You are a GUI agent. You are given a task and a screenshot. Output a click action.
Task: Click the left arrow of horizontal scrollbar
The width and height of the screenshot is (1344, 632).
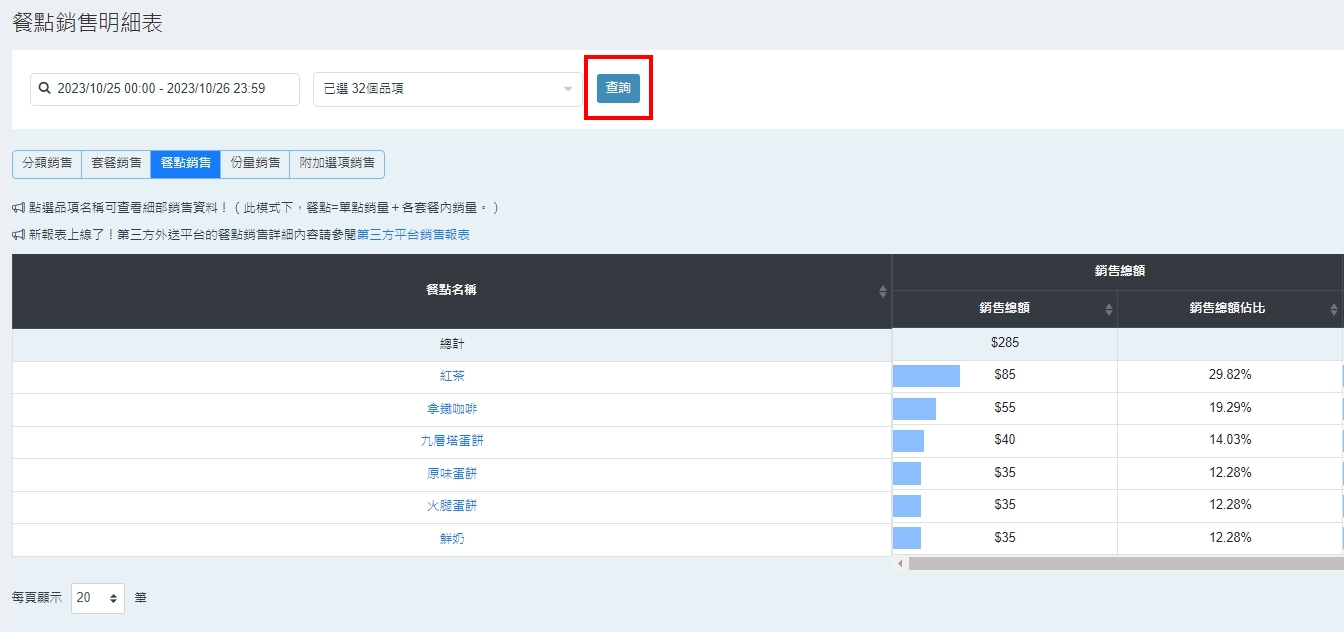[x=900, y=564]
